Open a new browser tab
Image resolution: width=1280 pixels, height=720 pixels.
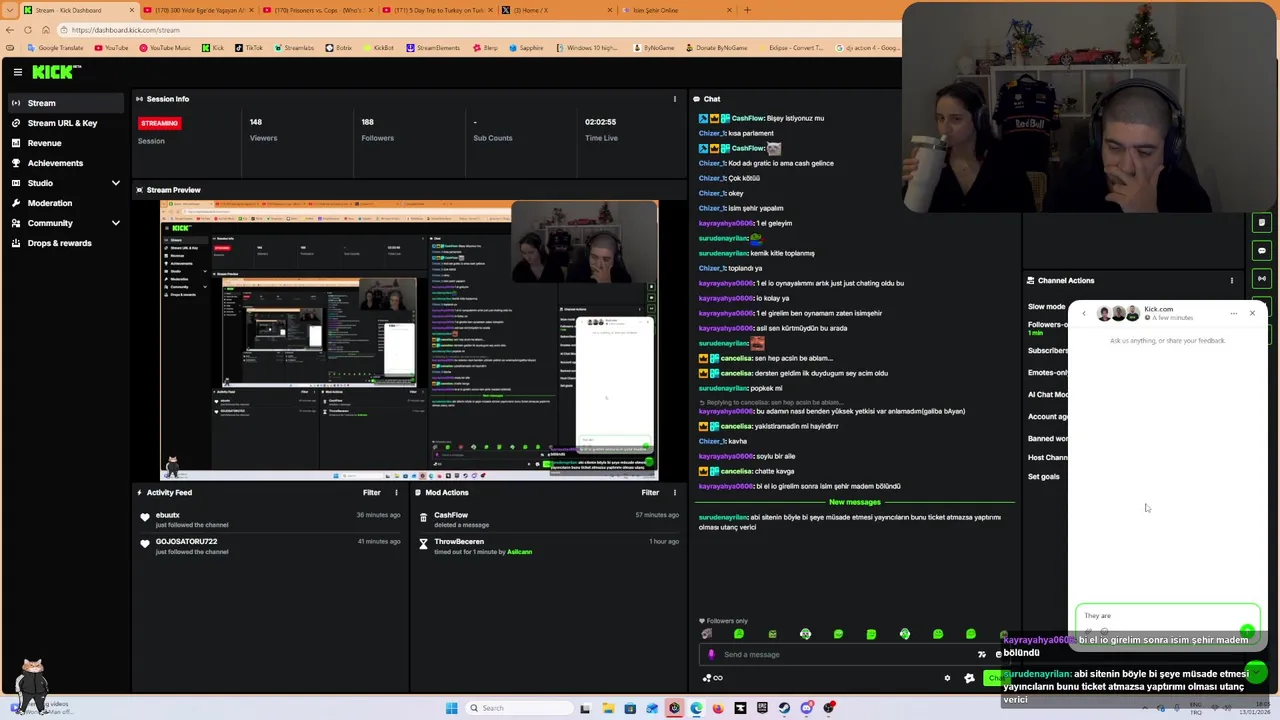click(x=747, y=10)
